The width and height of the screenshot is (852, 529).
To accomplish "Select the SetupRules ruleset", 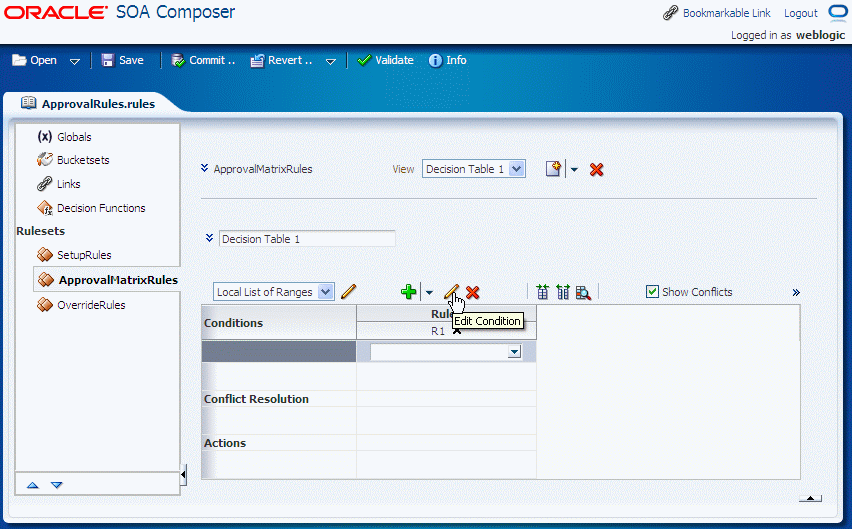I will [x=84, y=255].
